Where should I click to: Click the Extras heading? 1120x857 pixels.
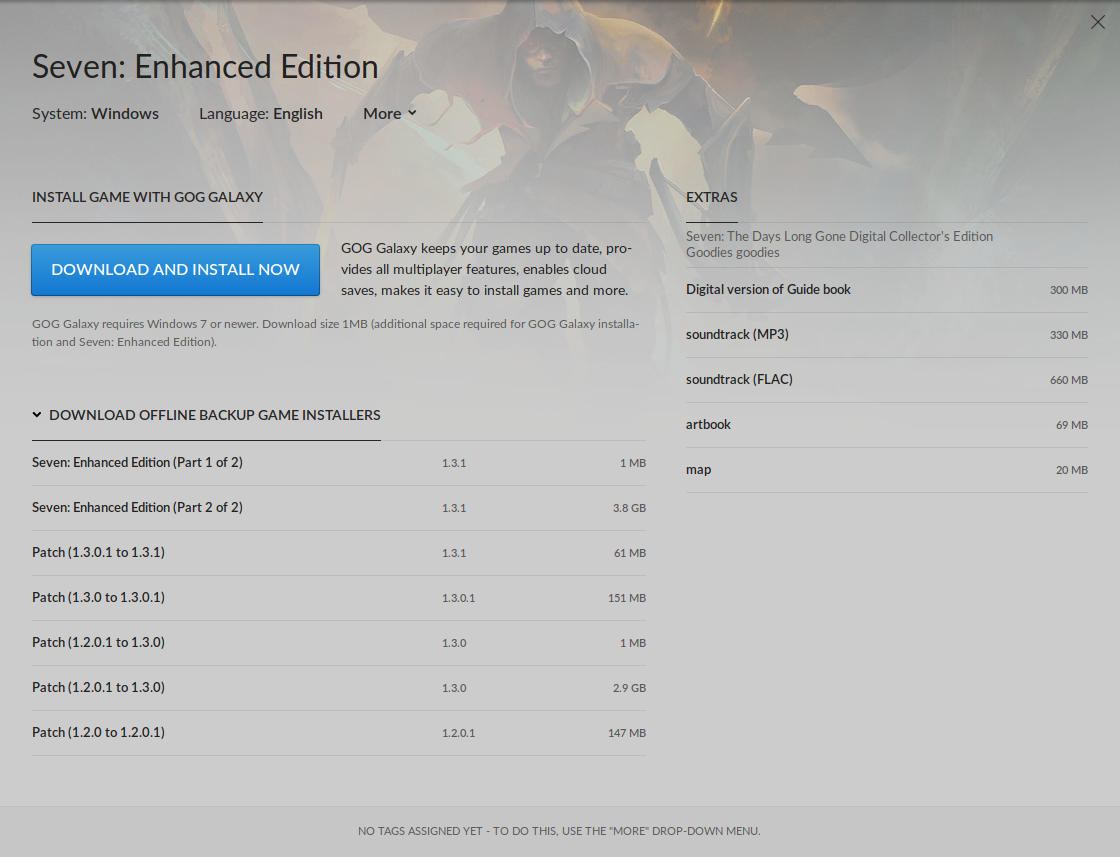(711, 197)
